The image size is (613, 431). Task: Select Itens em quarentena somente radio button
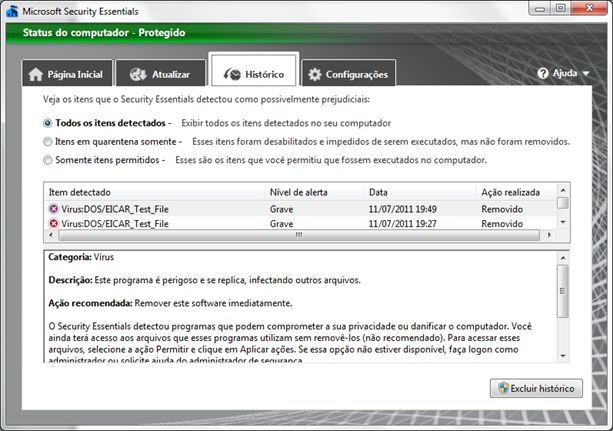point(47,142)
